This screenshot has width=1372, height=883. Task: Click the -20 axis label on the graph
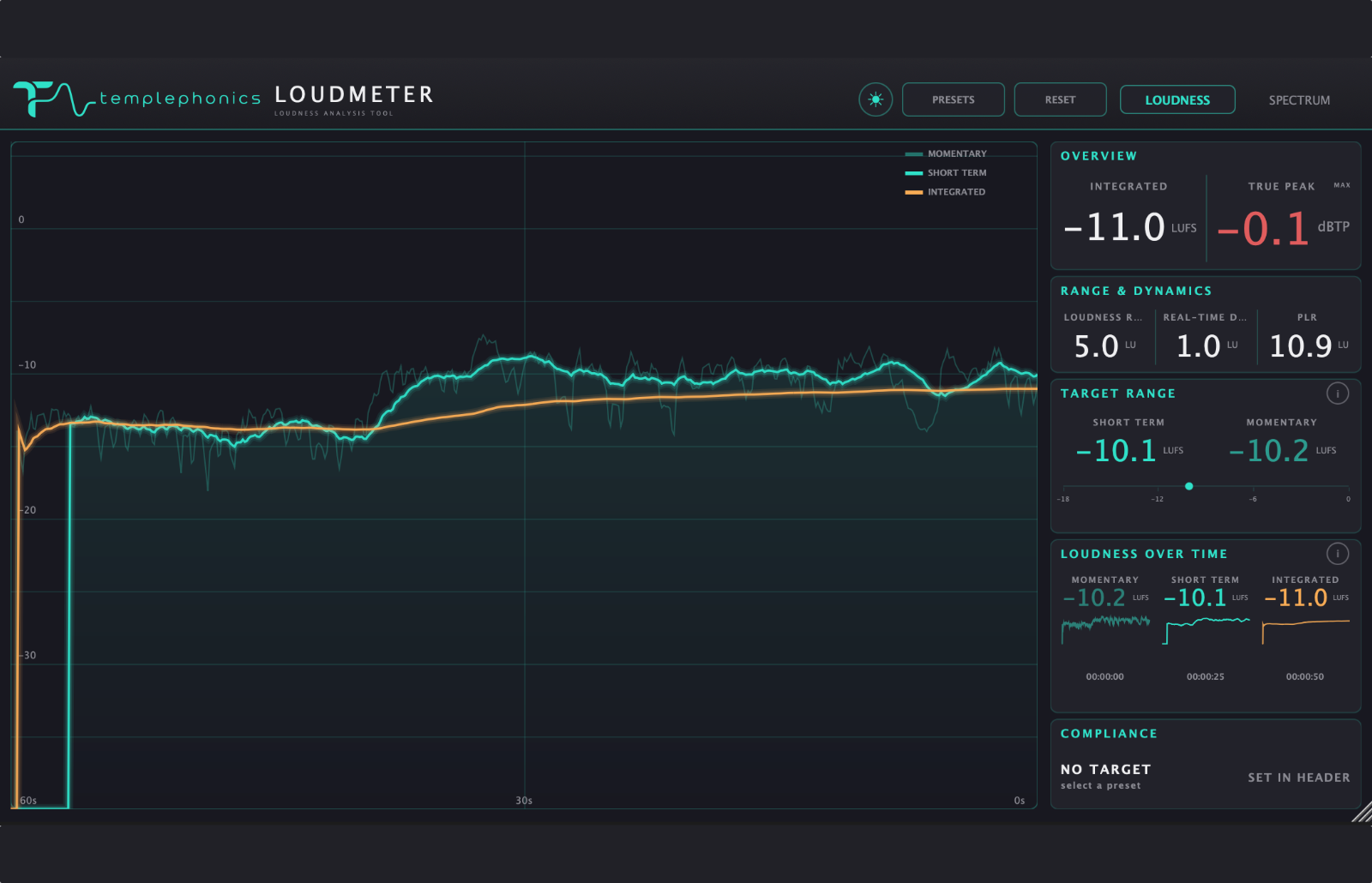coord(27,510)
